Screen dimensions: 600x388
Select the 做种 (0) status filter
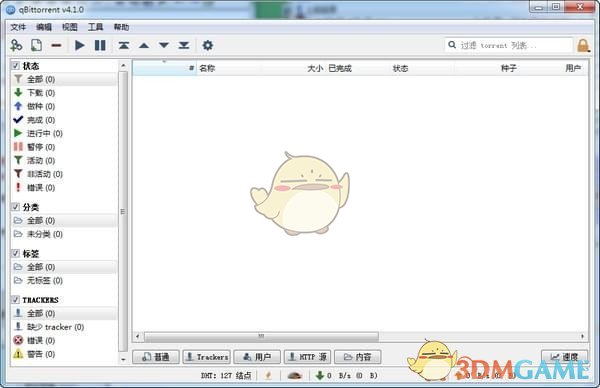(64, 106)
